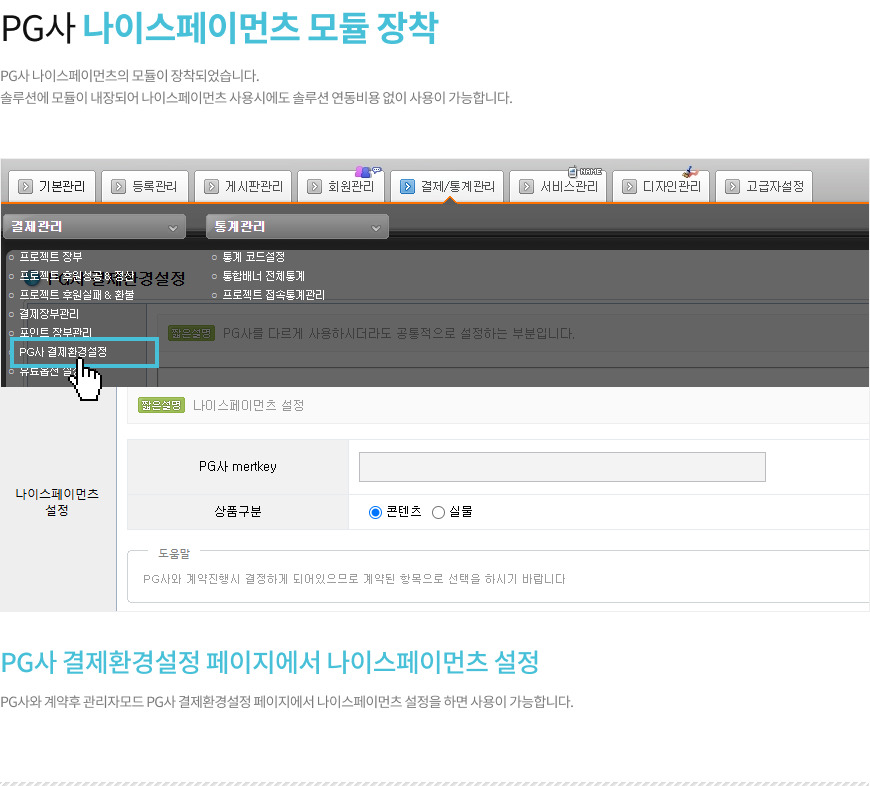Click the 나이스페이먼츠 설정 side label
The height and width of the screenshot is (786, 870).
coord(57,501)
